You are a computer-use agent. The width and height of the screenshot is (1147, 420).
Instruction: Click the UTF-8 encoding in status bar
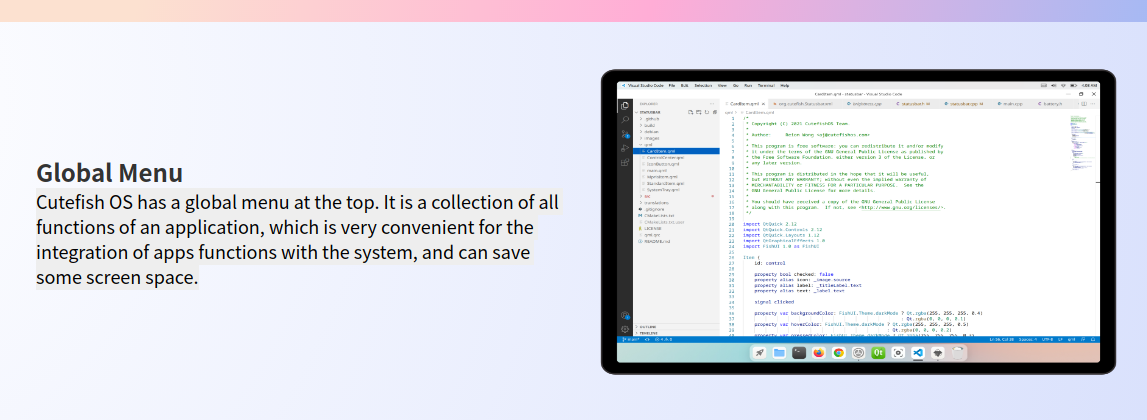(1048, 340)
